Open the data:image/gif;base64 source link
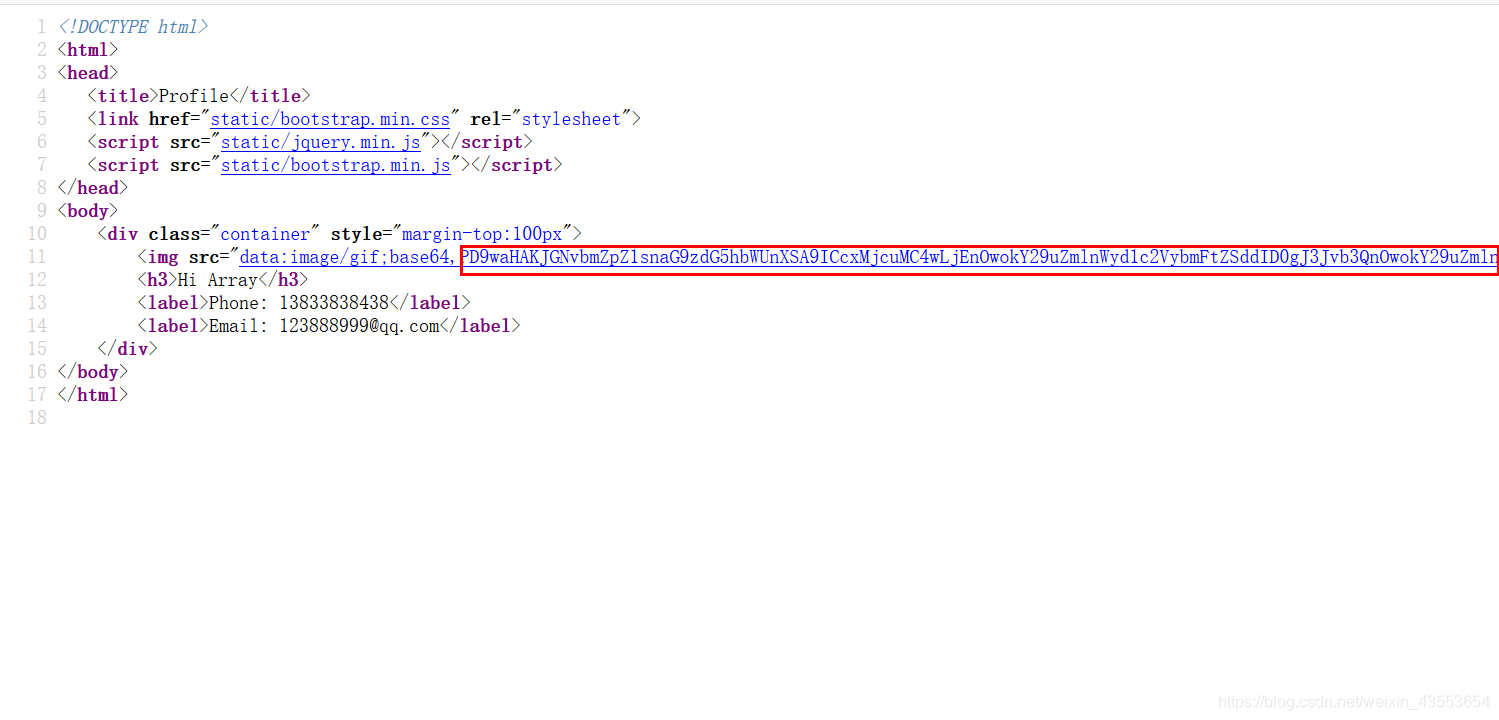 coord(868,257)
